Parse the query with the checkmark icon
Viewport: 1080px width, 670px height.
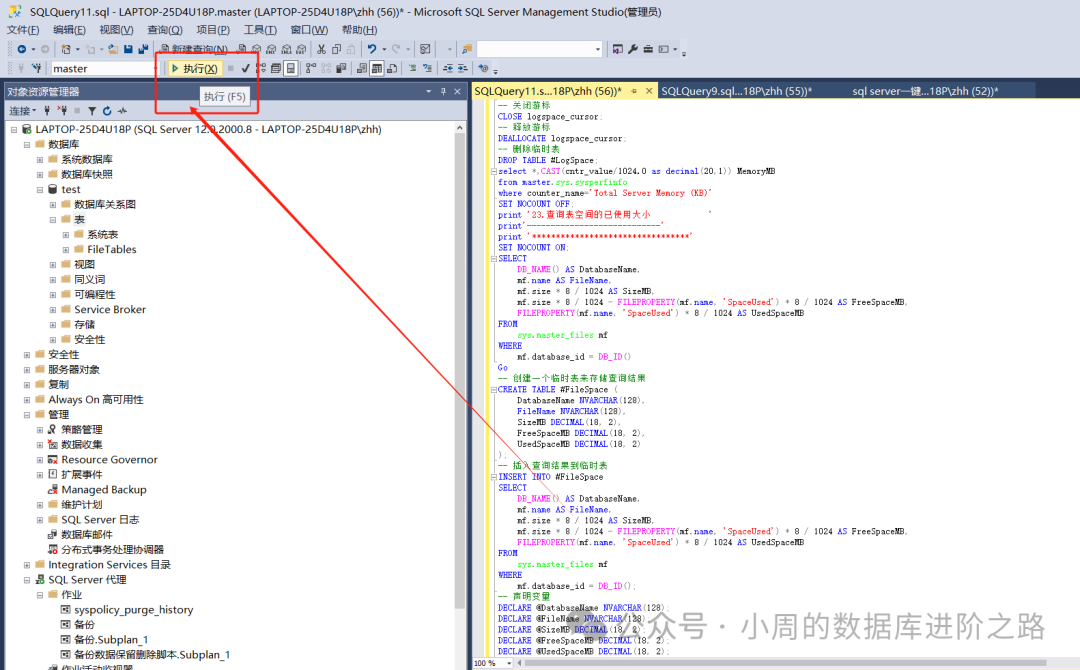(x=245, y=68)
